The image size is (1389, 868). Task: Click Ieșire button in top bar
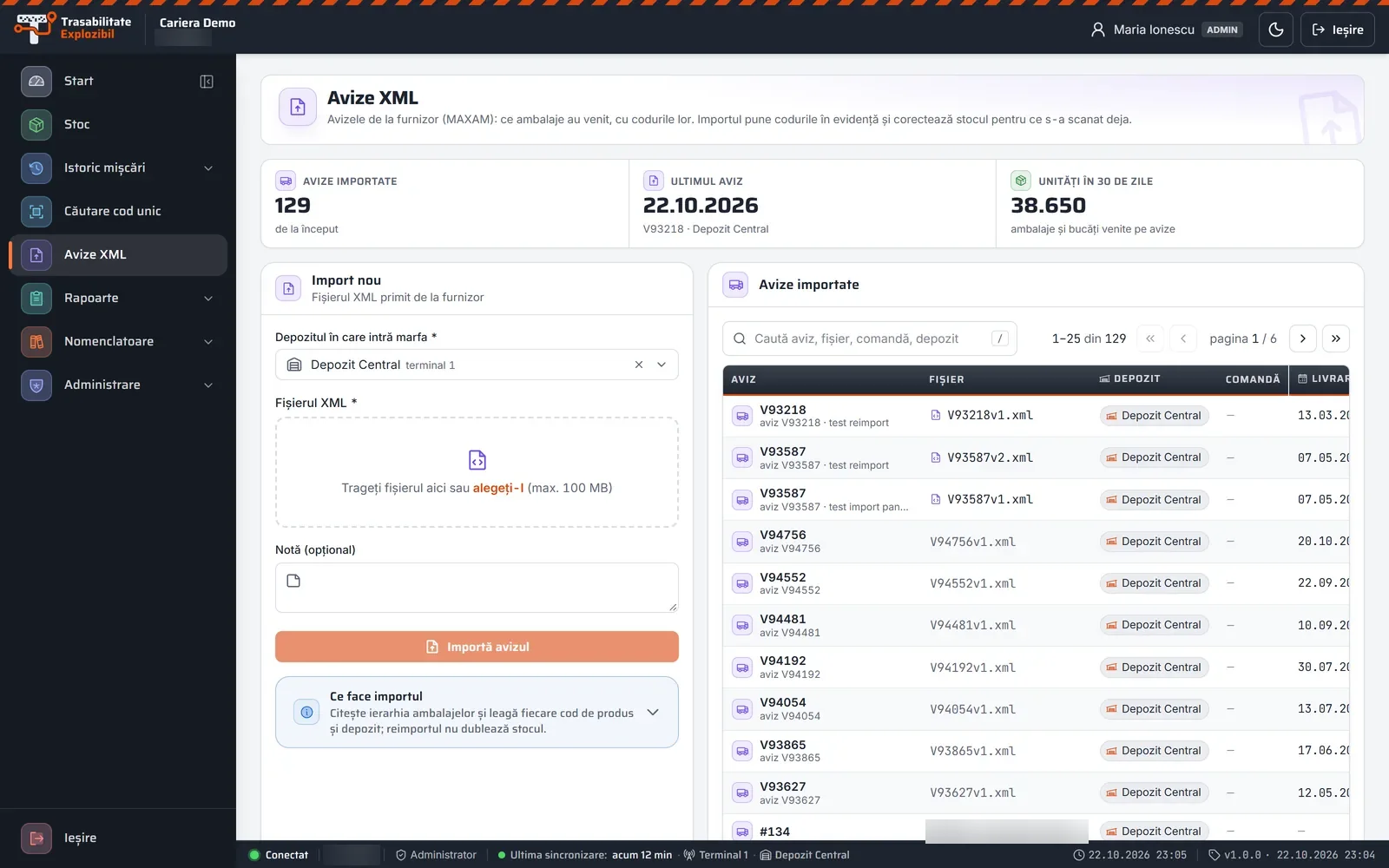click(1337, 30)
